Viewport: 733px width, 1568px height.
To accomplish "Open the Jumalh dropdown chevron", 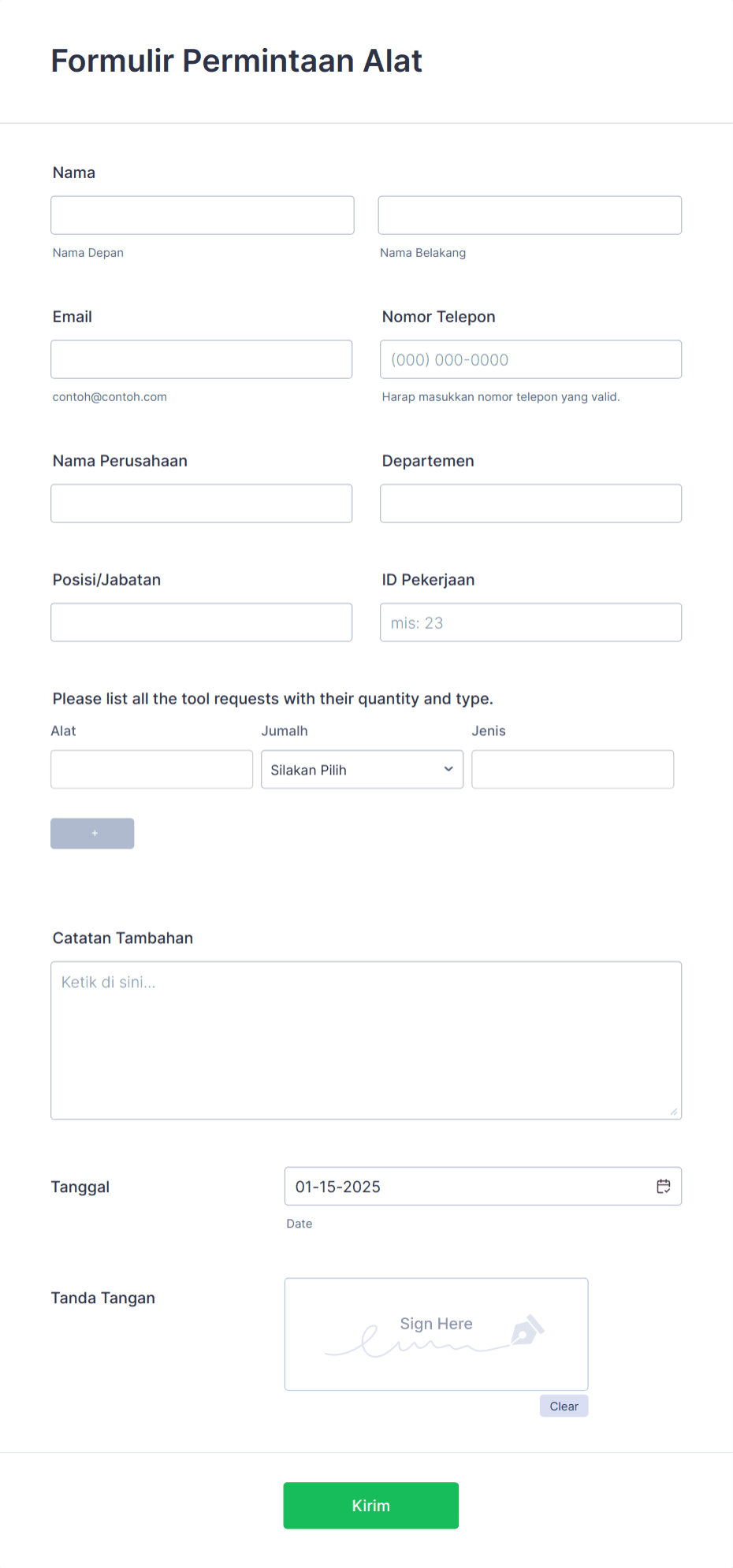I will (x=447, y=769).
